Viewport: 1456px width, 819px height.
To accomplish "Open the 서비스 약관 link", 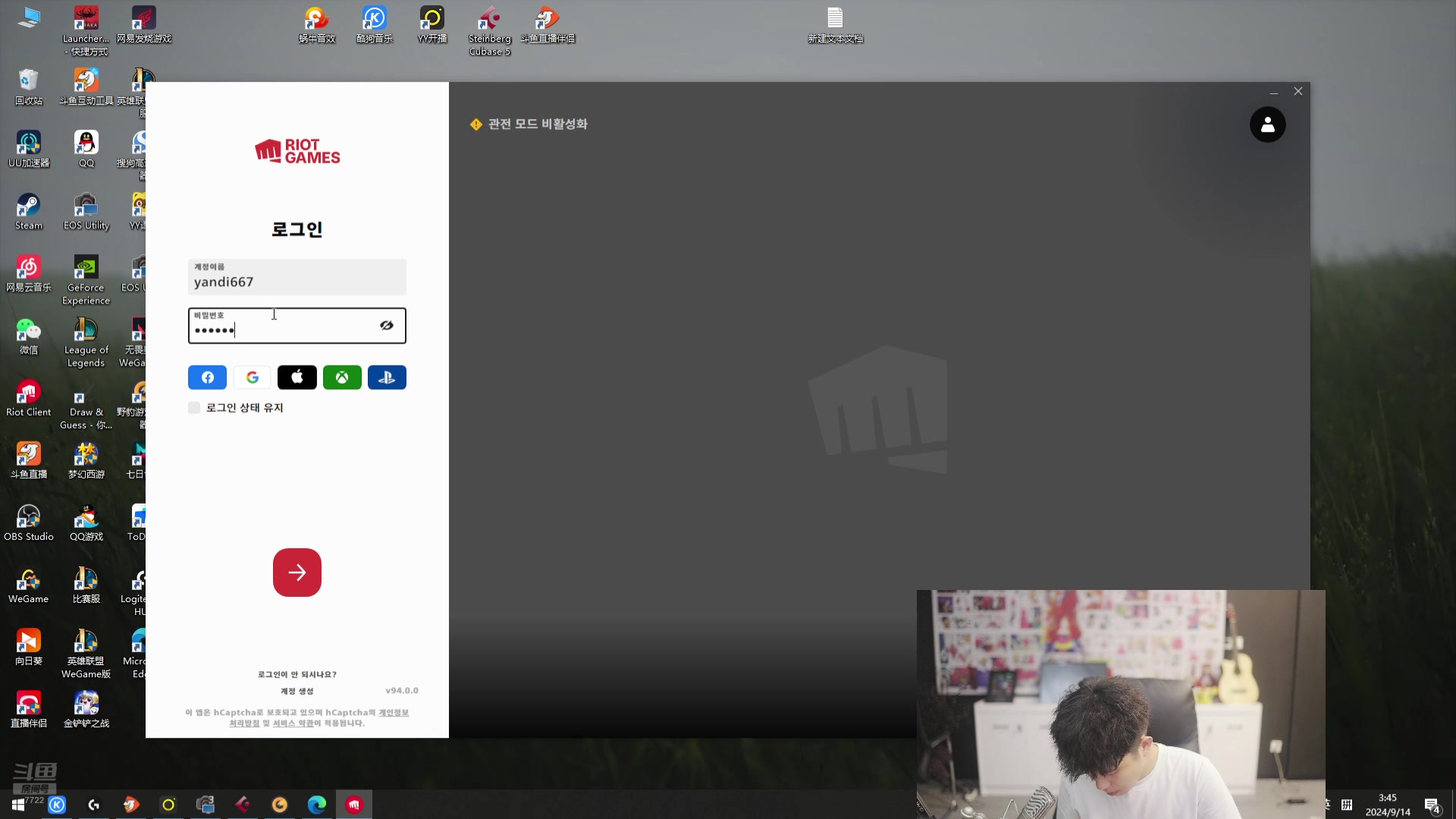I will pos(293,723).
